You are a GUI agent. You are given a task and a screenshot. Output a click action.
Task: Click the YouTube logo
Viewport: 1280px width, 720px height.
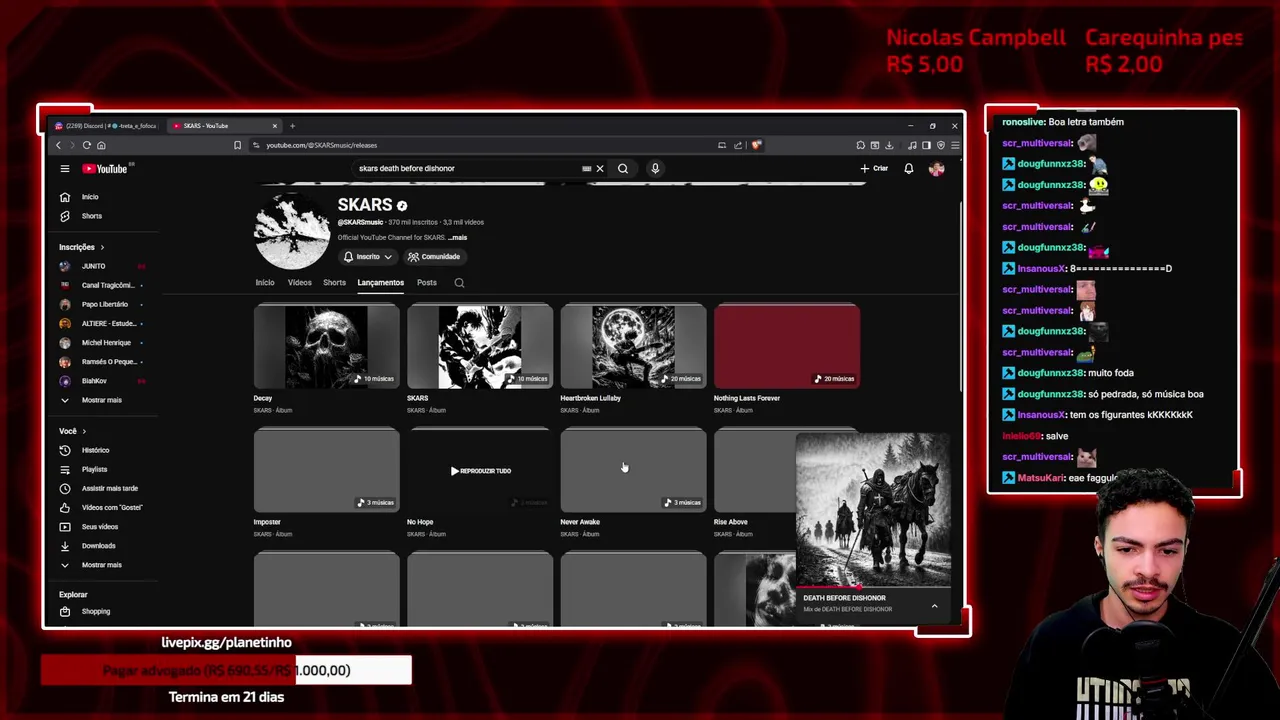(105, 169)
